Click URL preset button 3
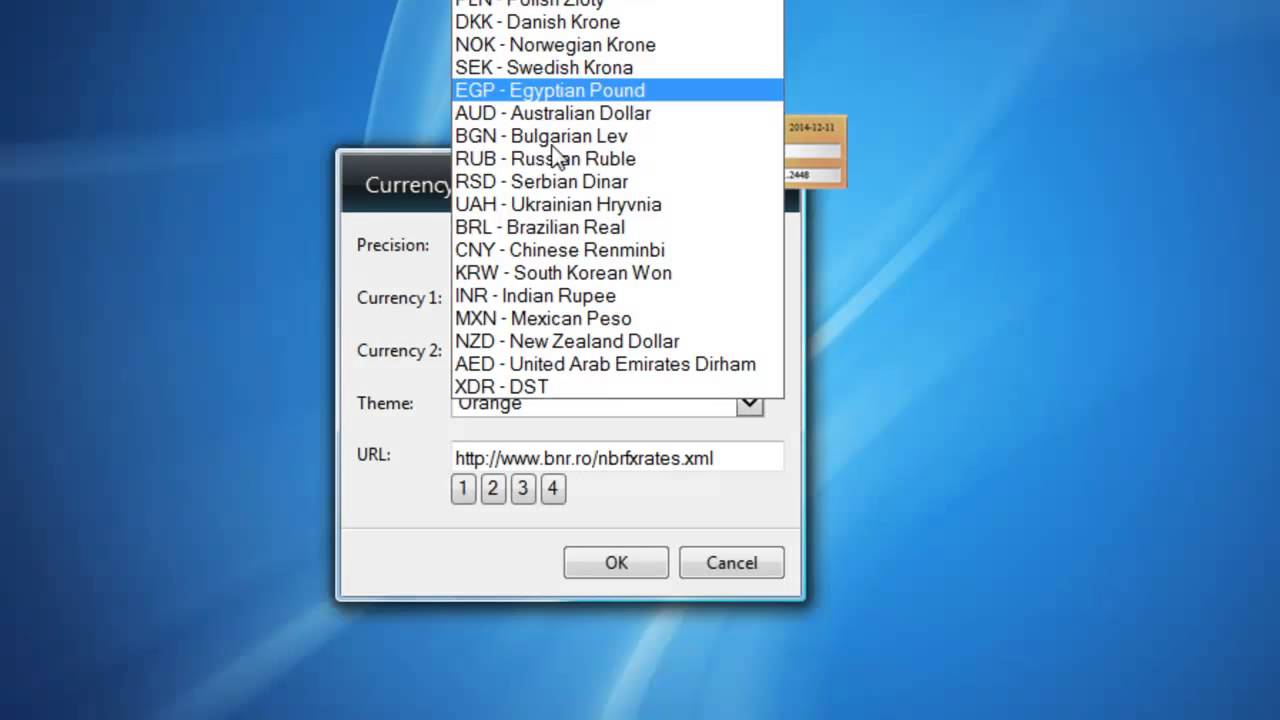This screenshot has width=1280, height=720. (x=523, y=489)
